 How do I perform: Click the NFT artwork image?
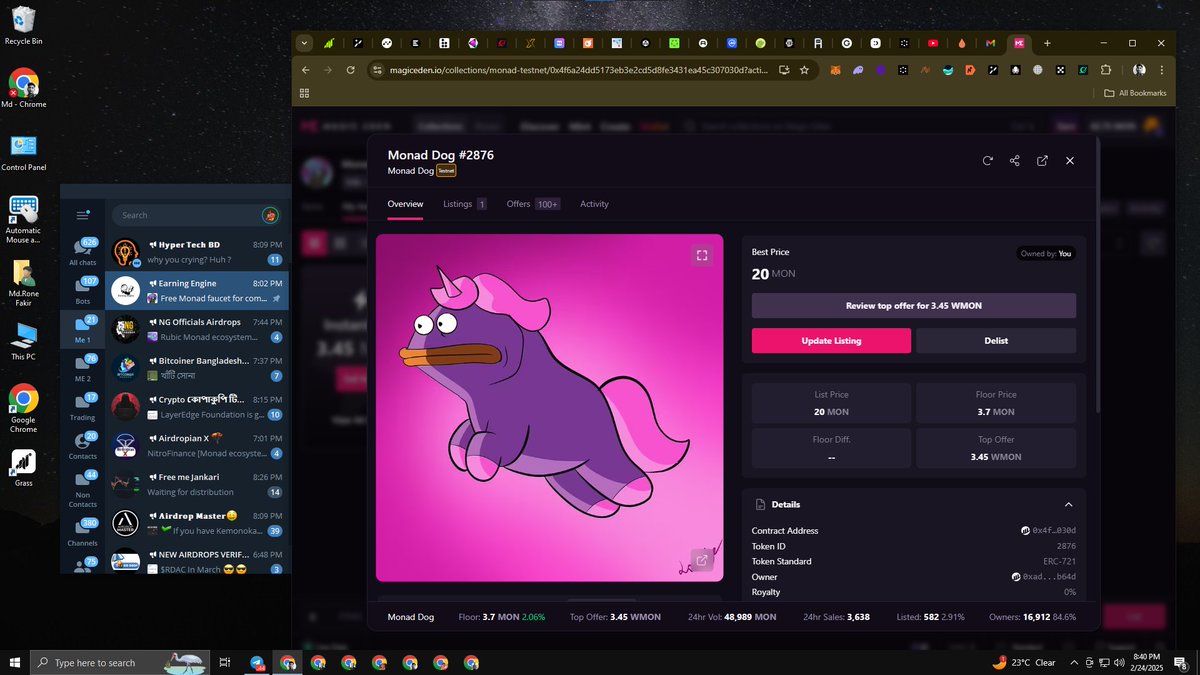click(549, 408)
